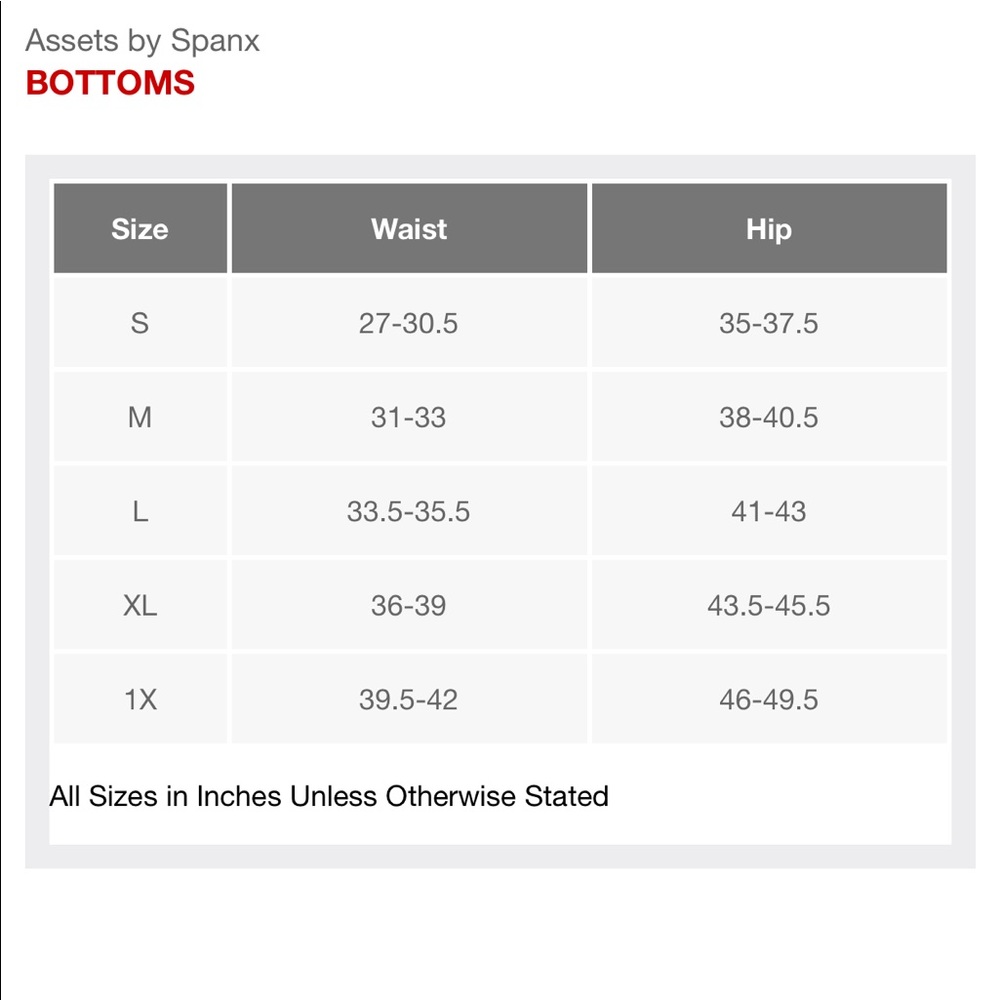Click the Waist column header

(x=409, y=228)
